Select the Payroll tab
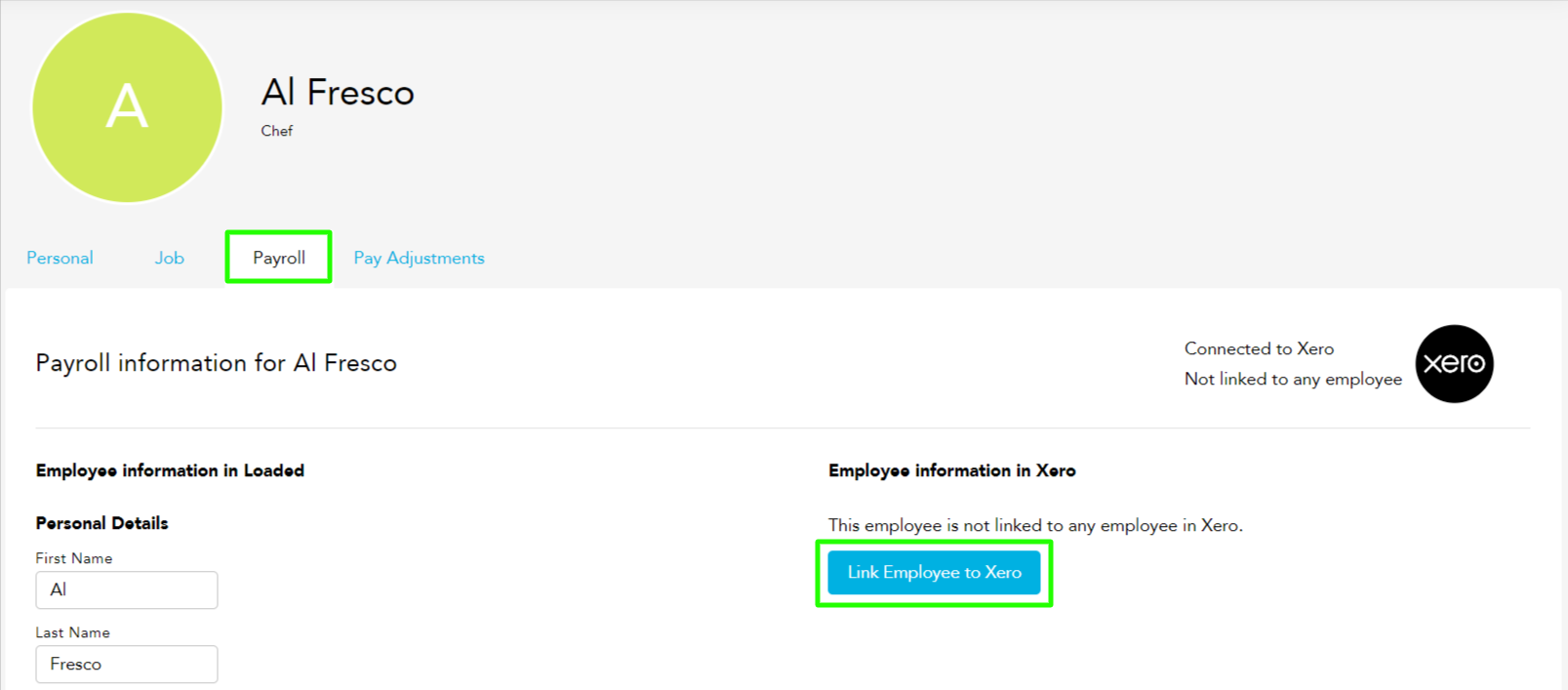Image resolution: width=1568 pixels, height=690 pixels. [279, 258]
